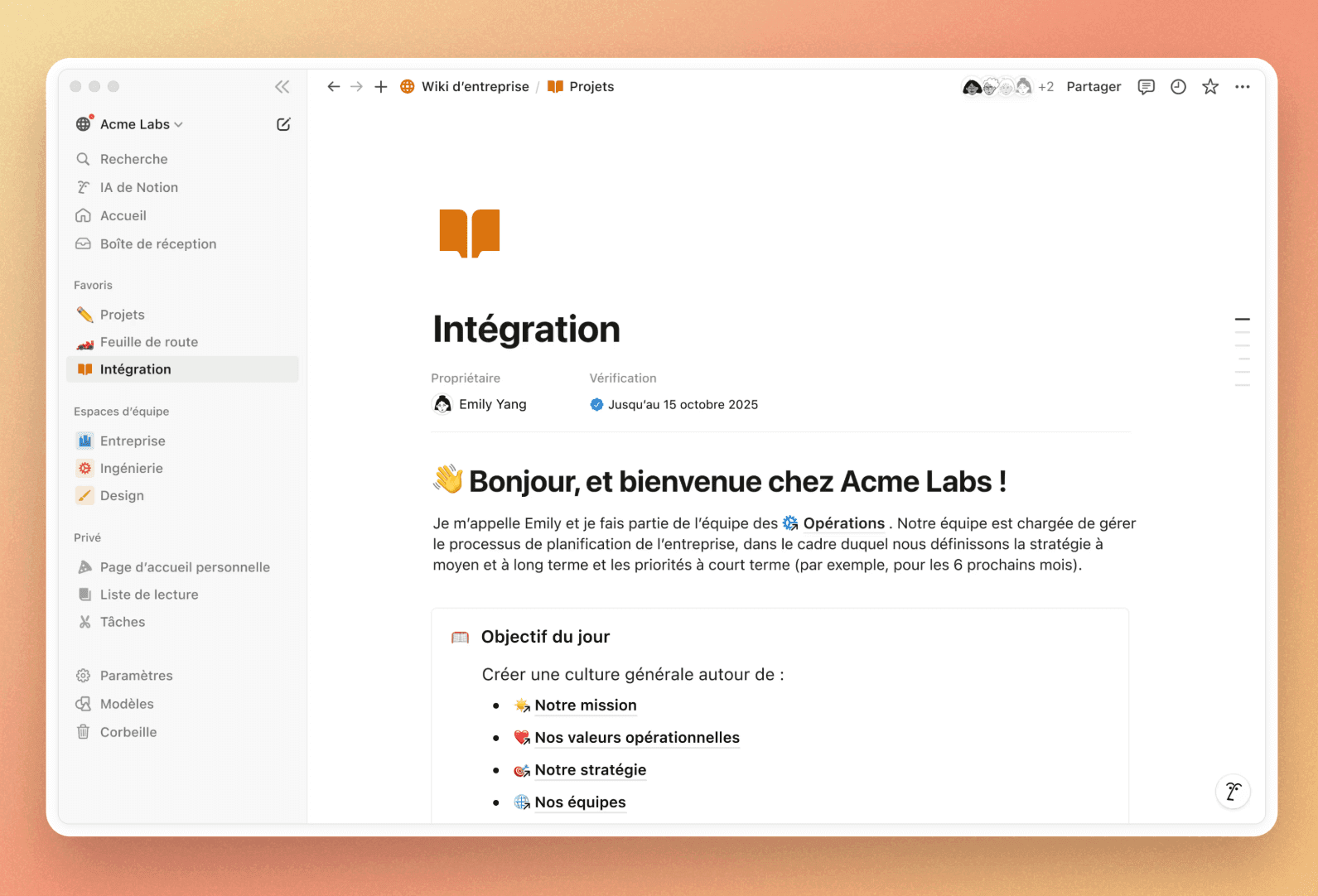Open page history clock icon

pyautogui.click(x=1178, y=87)
